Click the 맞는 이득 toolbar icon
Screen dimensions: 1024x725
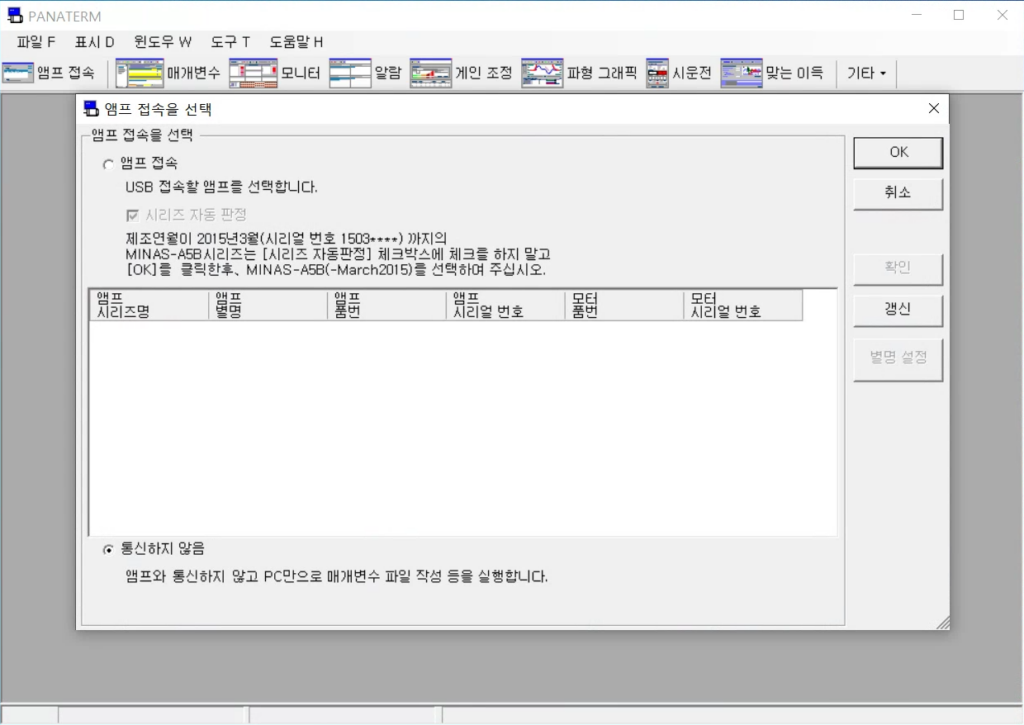coord(750,73)
